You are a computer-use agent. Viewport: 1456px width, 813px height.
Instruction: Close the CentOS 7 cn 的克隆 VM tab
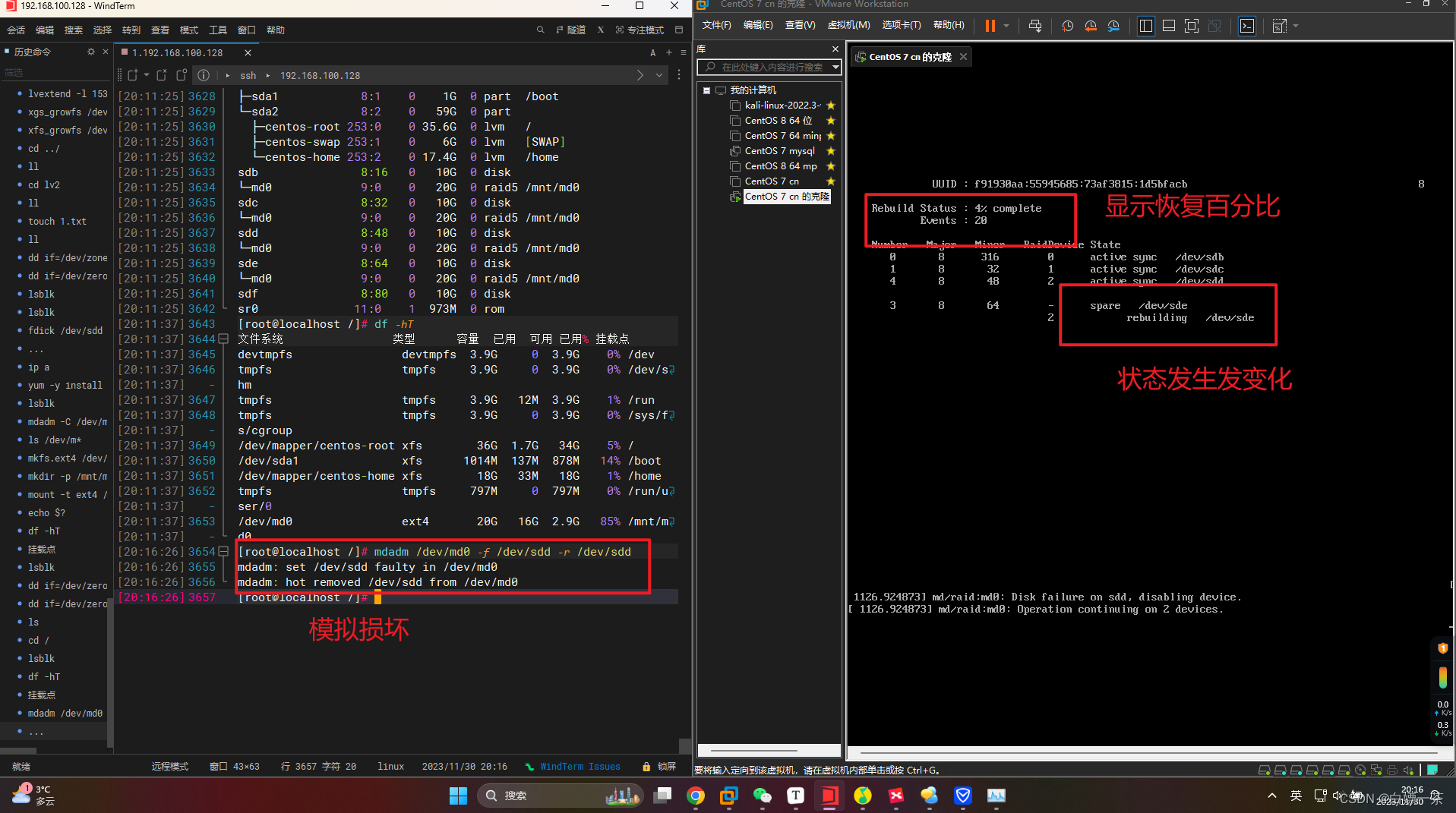pyautogui.click(x=963, y=57)
